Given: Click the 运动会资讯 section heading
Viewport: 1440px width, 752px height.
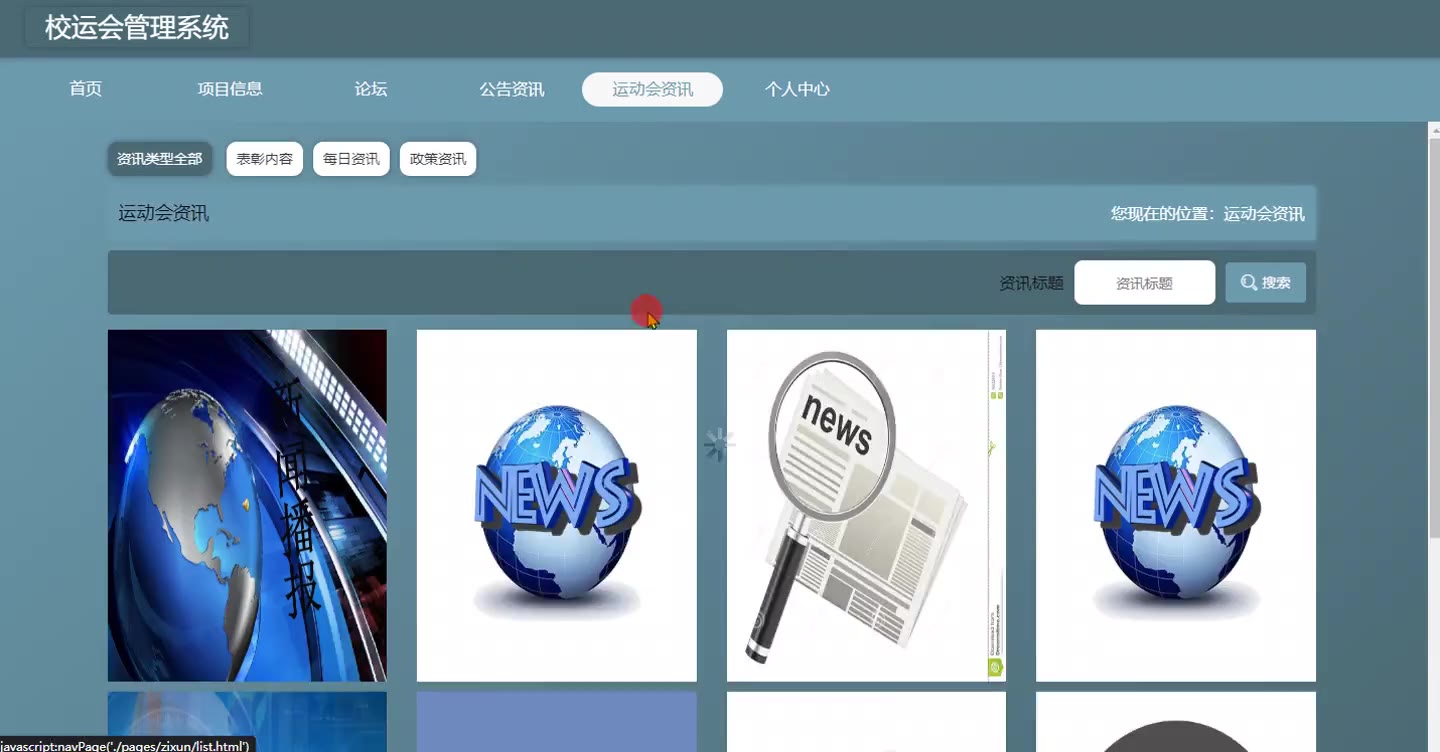Looking at the screenshot, I should (x=164, y=213).
